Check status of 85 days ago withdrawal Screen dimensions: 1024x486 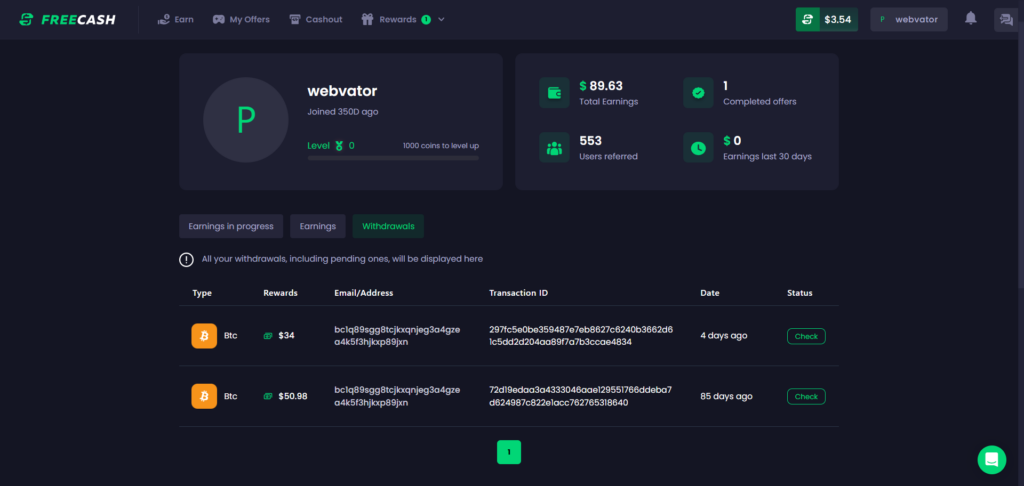pos(806,397)
